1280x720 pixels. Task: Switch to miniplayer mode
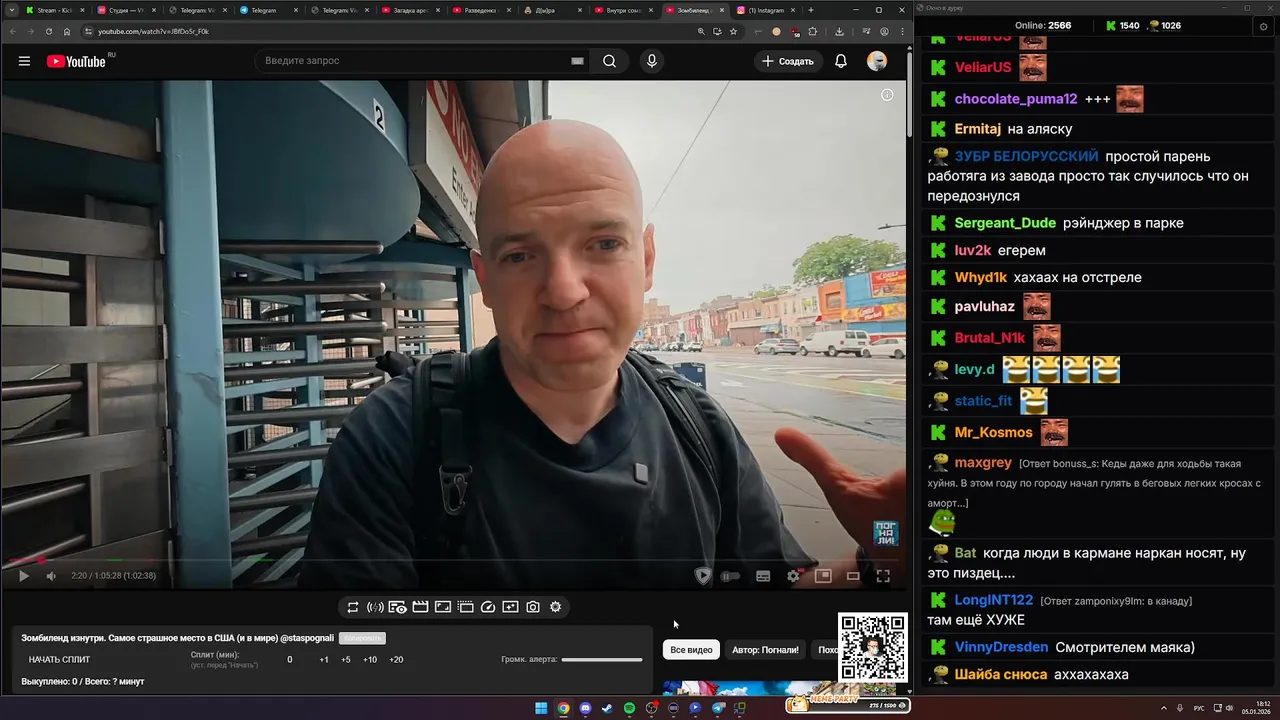(823, 576)
